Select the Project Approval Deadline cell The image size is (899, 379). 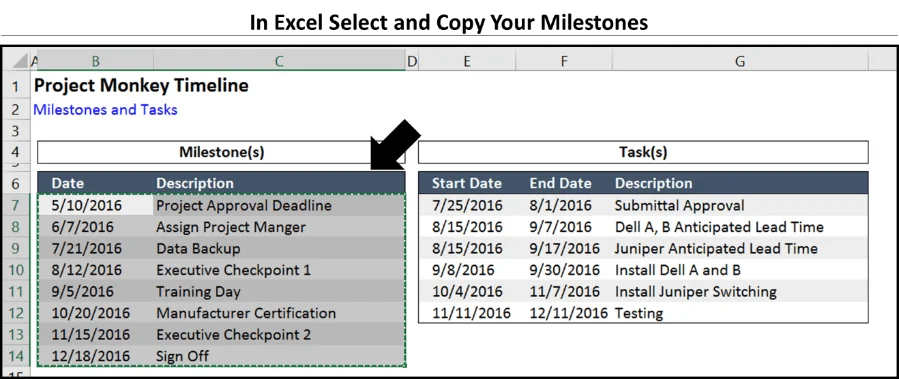click(279, 205)
